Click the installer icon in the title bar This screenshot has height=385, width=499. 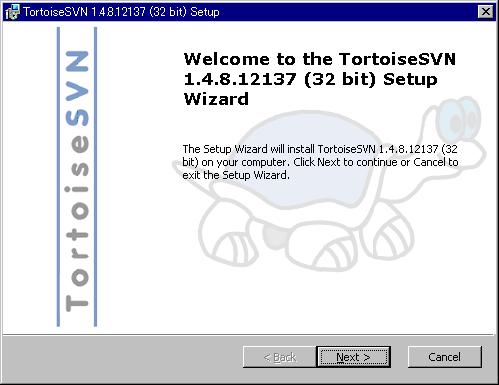pyautogui.click(x=13, y=12)
